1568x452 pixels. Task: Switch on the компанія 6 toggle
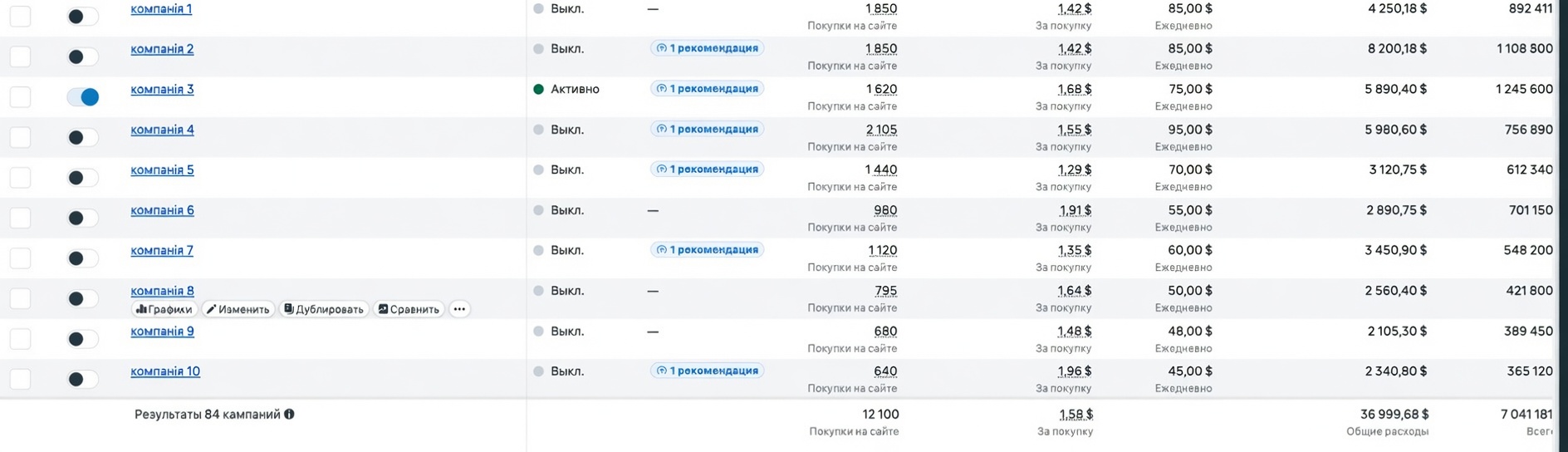point(83,218)
